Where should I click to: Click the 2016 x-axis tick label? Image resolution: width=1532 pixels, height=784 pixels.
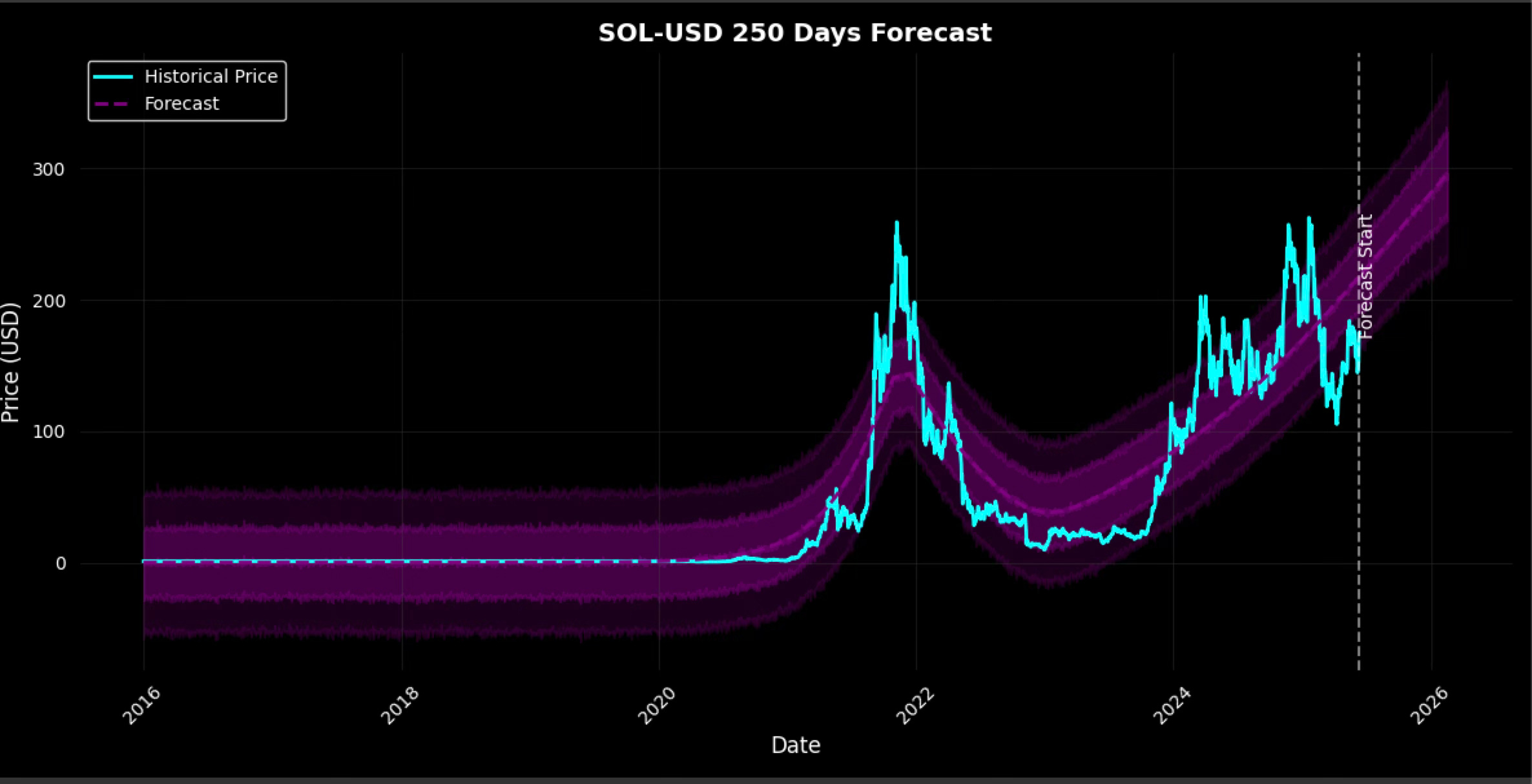(x=141, y=705)
